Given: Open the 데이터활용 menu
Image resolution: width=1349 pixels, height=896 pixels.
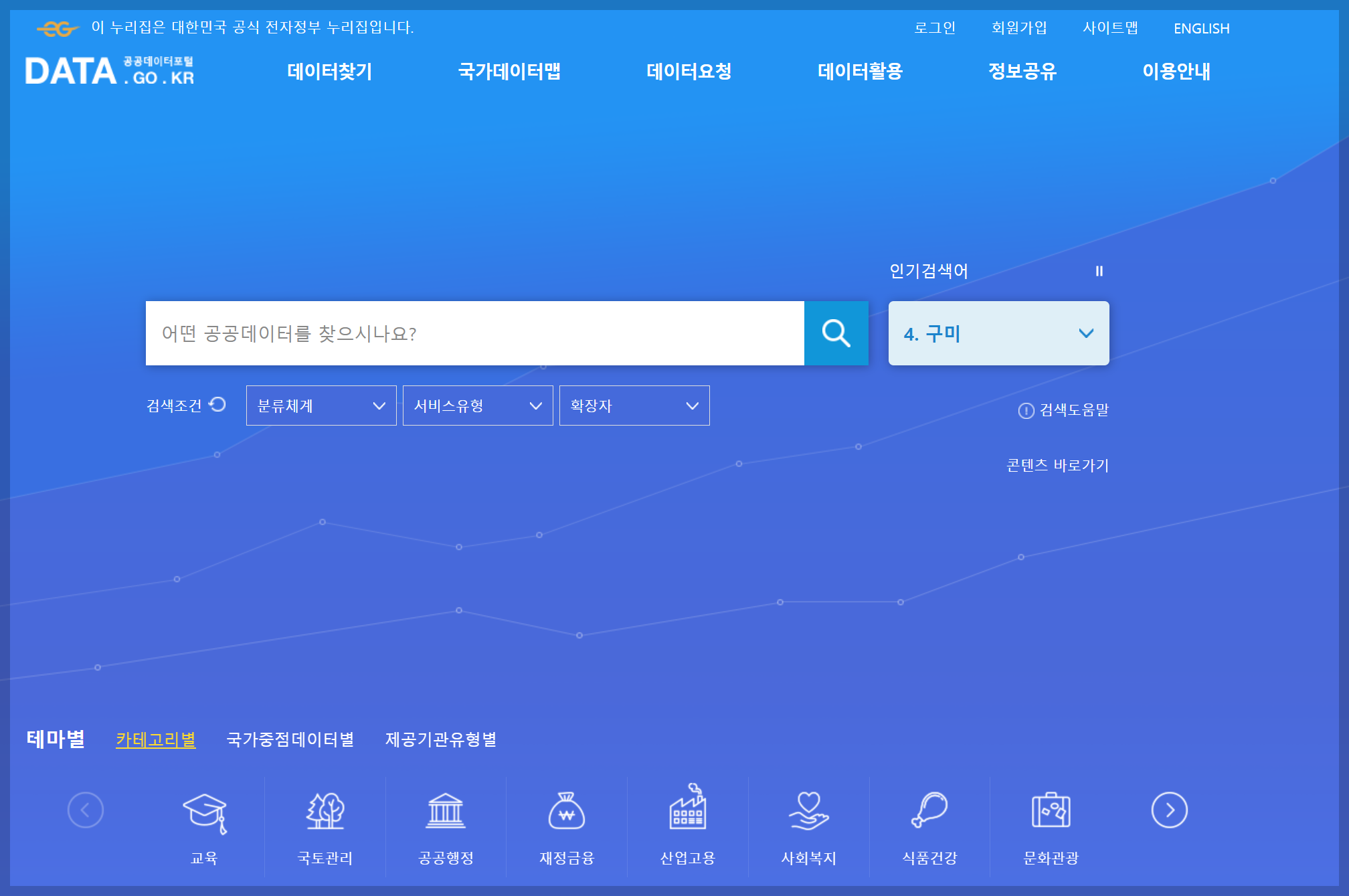Looking at the screenshot, I should point(861,71).
